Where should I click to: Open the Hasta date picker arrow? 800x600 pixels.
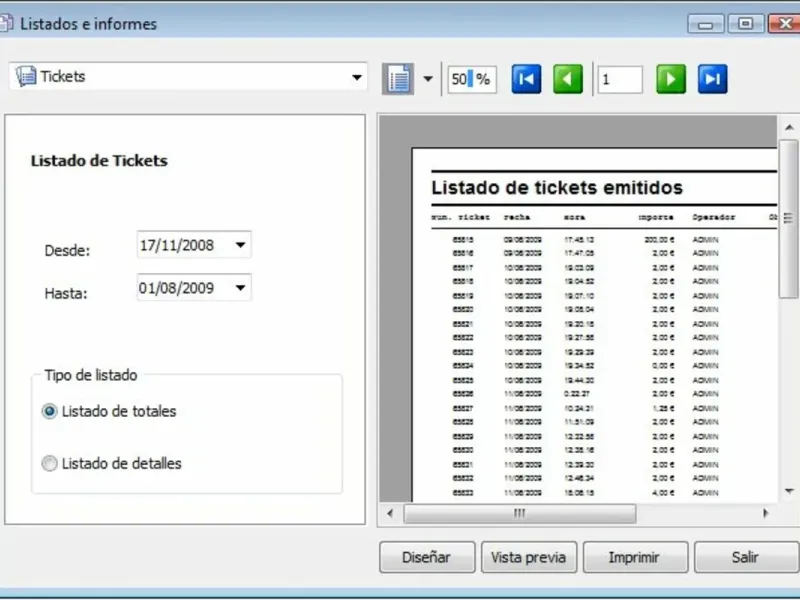pos(240,288)
